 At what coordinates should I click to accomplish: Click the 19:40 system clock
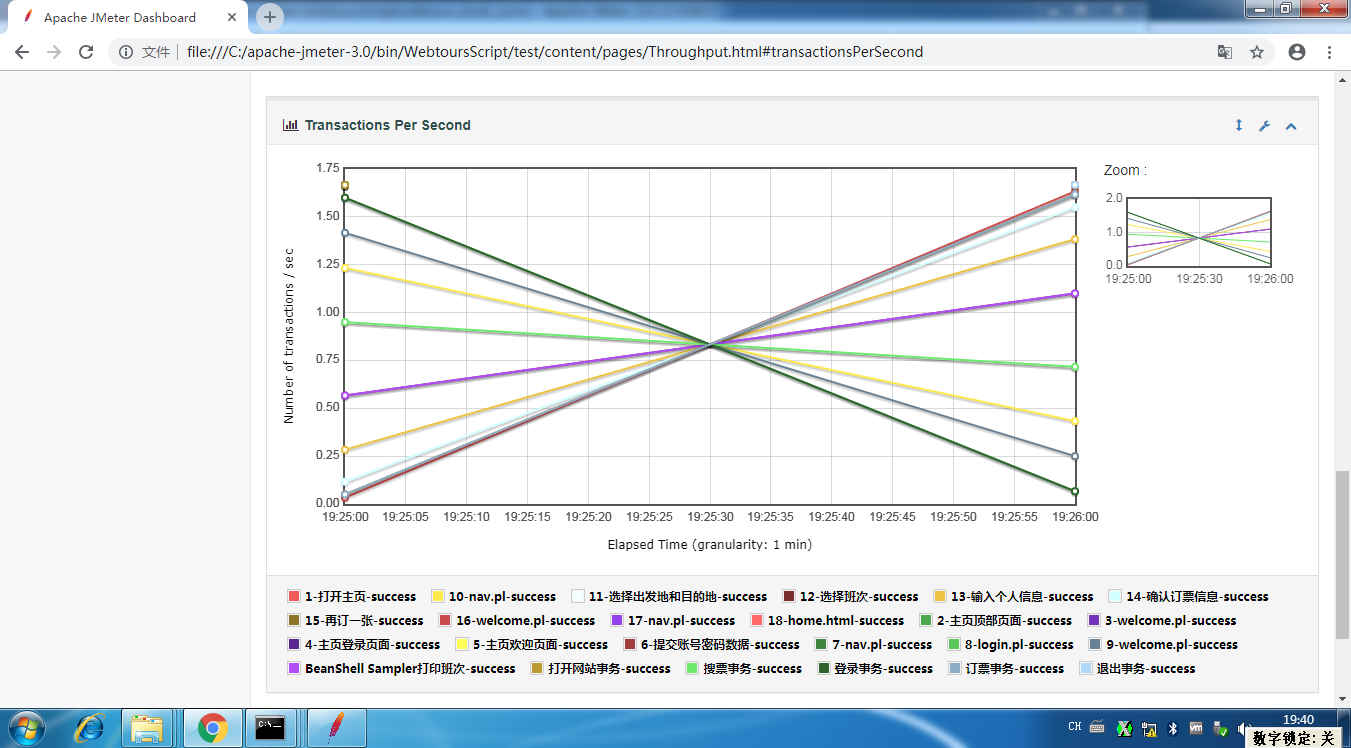point(1297,719)
